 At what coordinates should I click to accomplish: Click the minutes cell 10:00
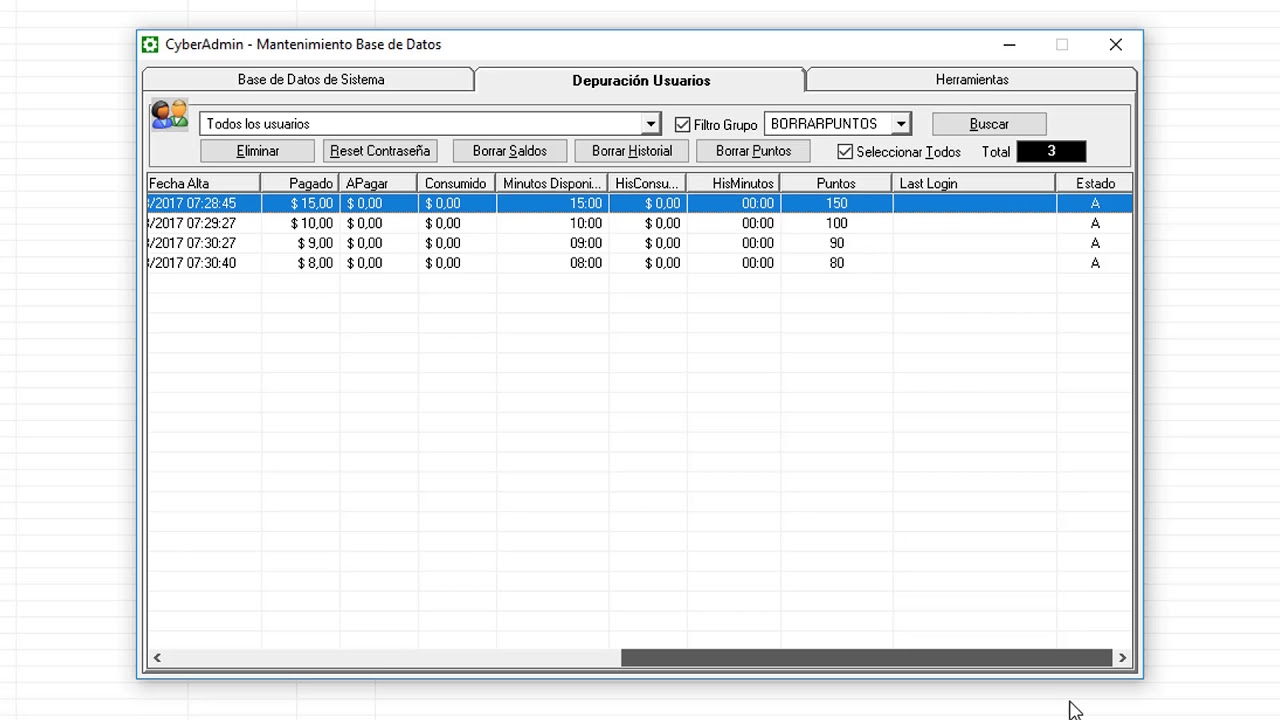(x=552, y=224)
